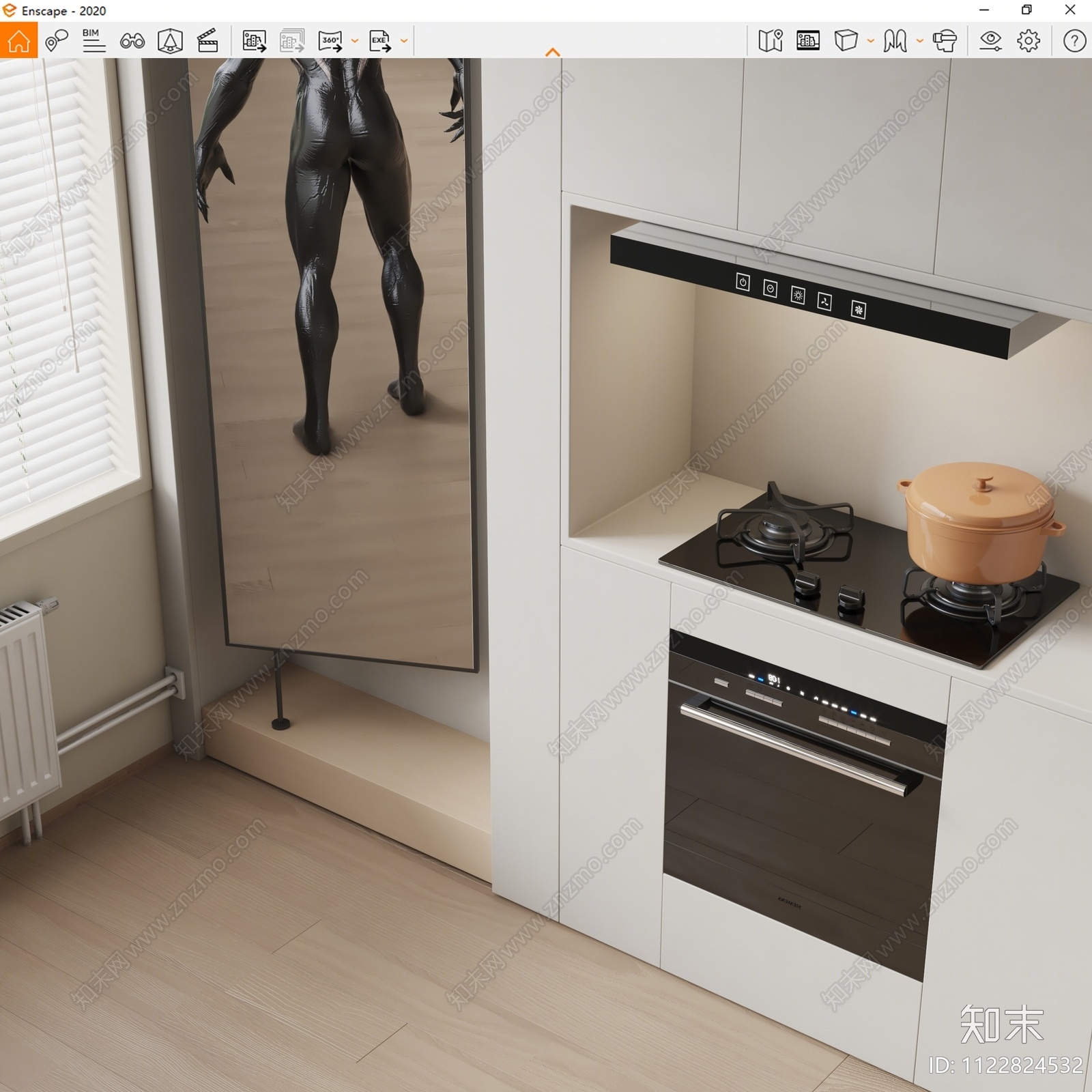This screenshot has height=1092, width=1092.
Task: Open the Enscape asset library
Action: pos(170,41)
